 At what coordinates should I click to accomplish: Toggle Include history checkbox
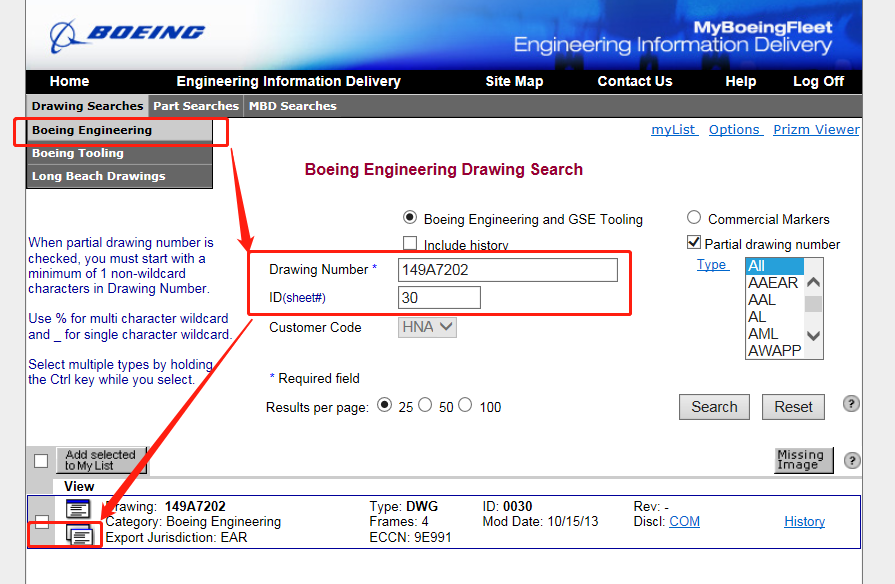[x=410, y=243]
